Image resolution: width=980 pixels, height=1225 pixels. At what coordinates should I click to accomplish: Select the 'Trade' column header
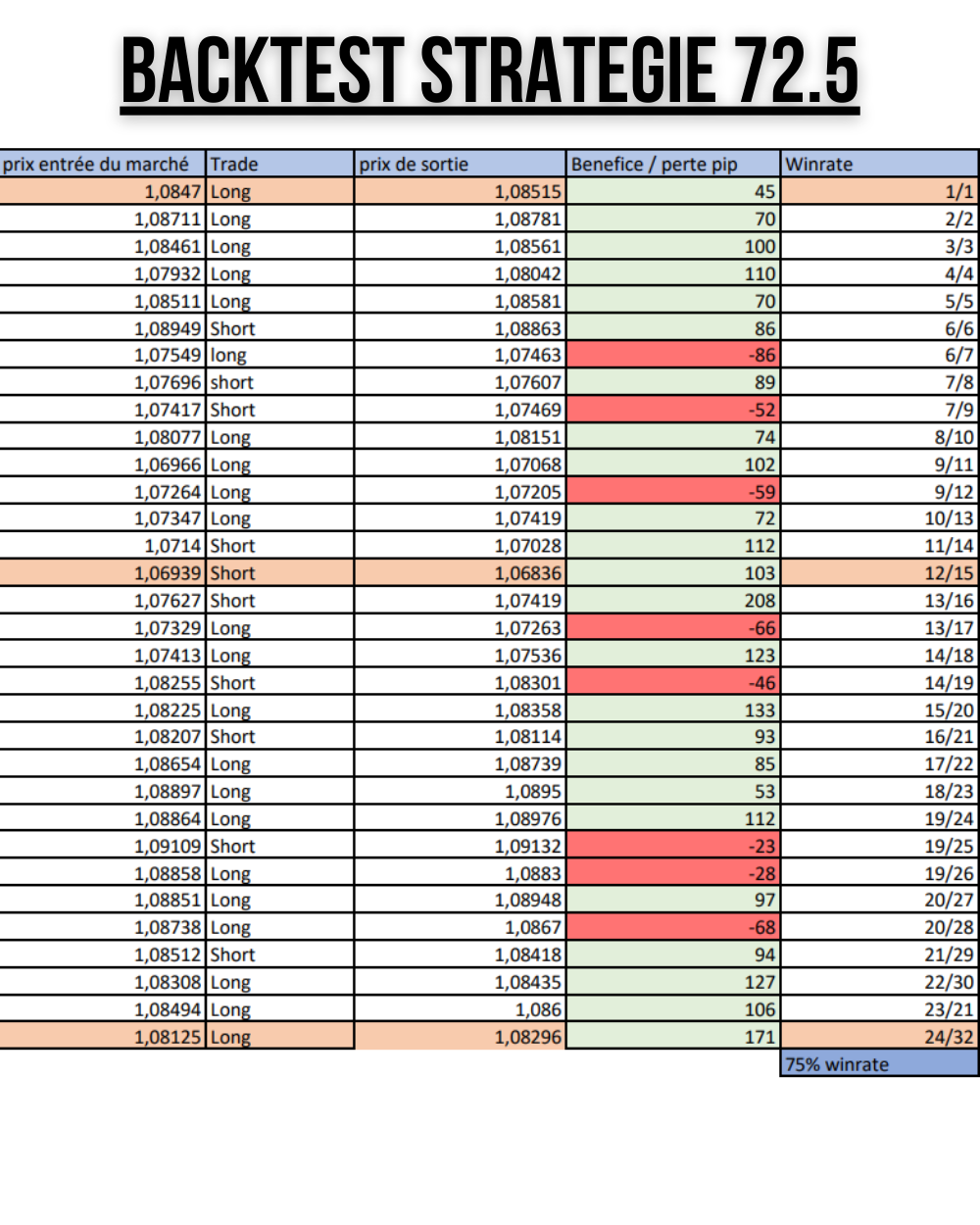278,164
